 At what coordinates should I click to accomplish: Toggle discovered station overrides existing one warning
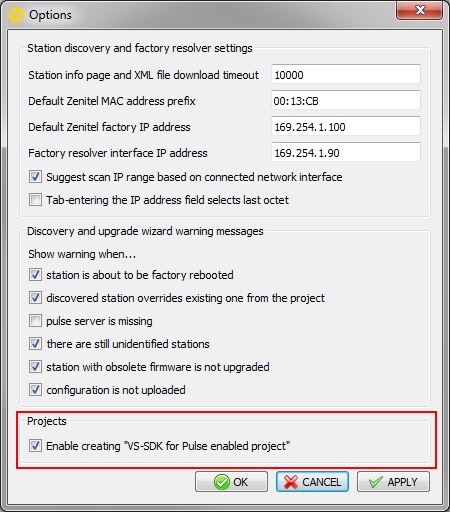[35, 298]
